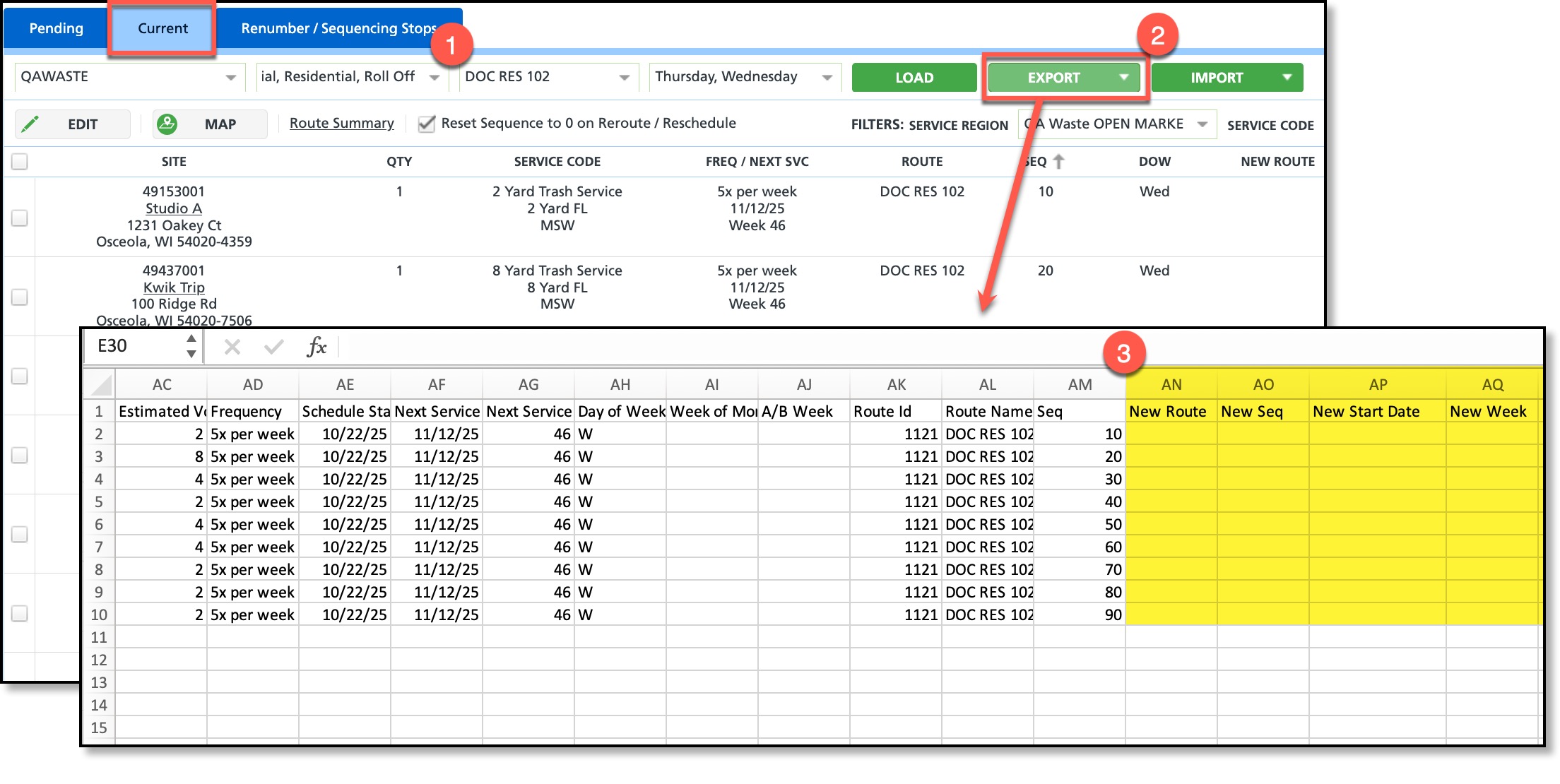Click the green Map person icon
The image size is (1560, 784).
(x=167, y=124)
